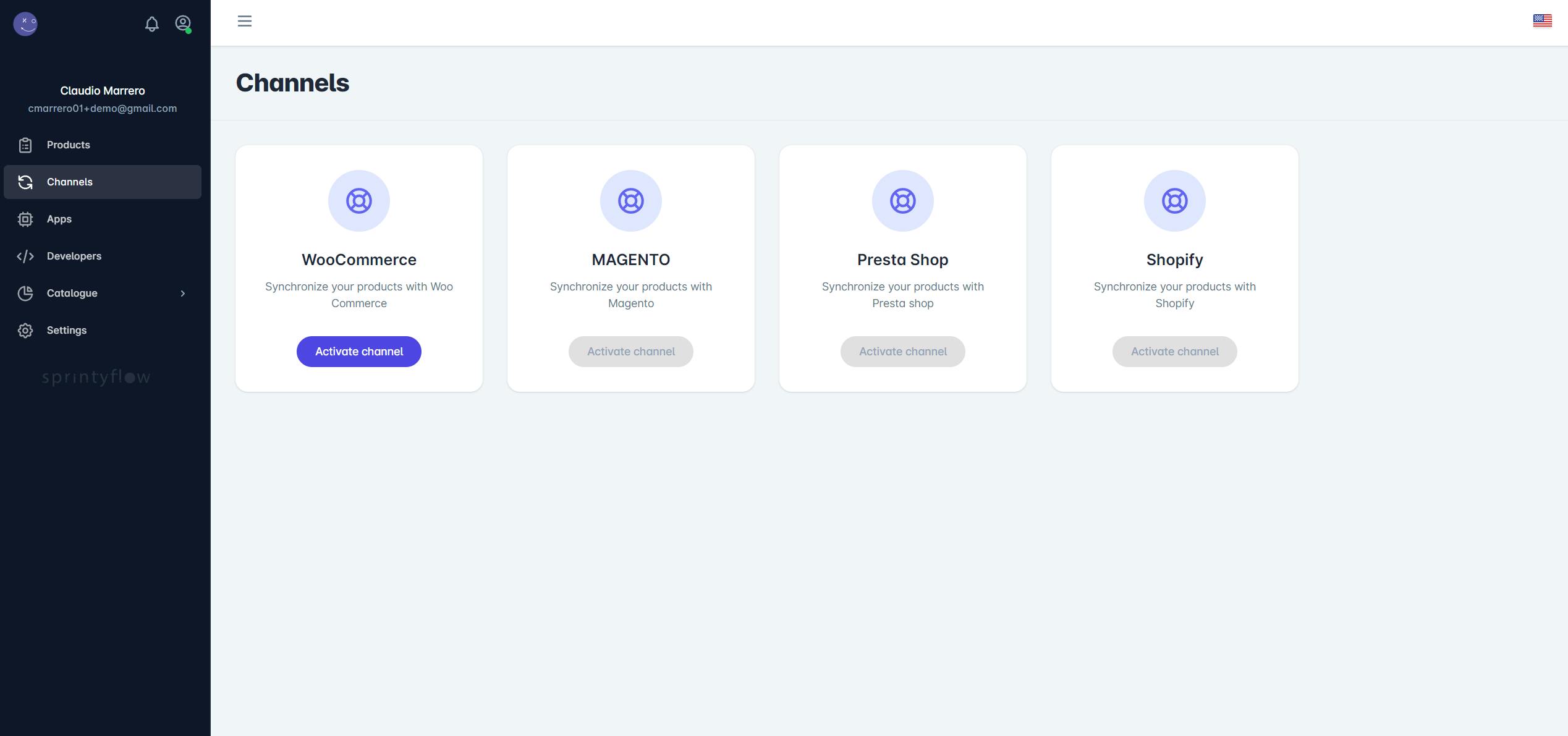This screenshot has height=736, width=1568.
Task: Click the MAGENTO card lifebuoy icon
Action: pyautogui.click(x=631, y=201)
